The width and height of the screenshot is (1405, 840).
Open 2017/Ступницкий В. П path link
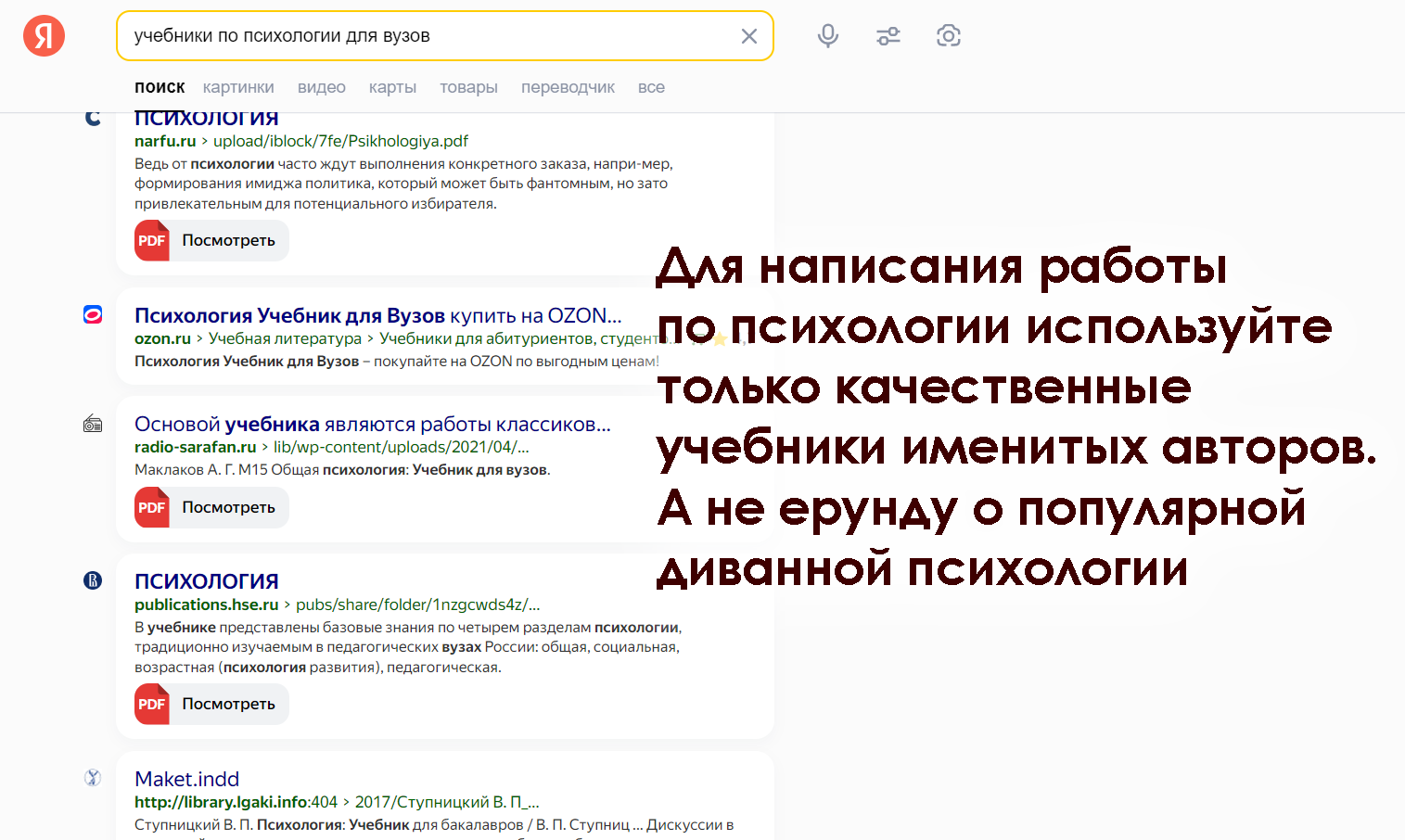[447, 802]
